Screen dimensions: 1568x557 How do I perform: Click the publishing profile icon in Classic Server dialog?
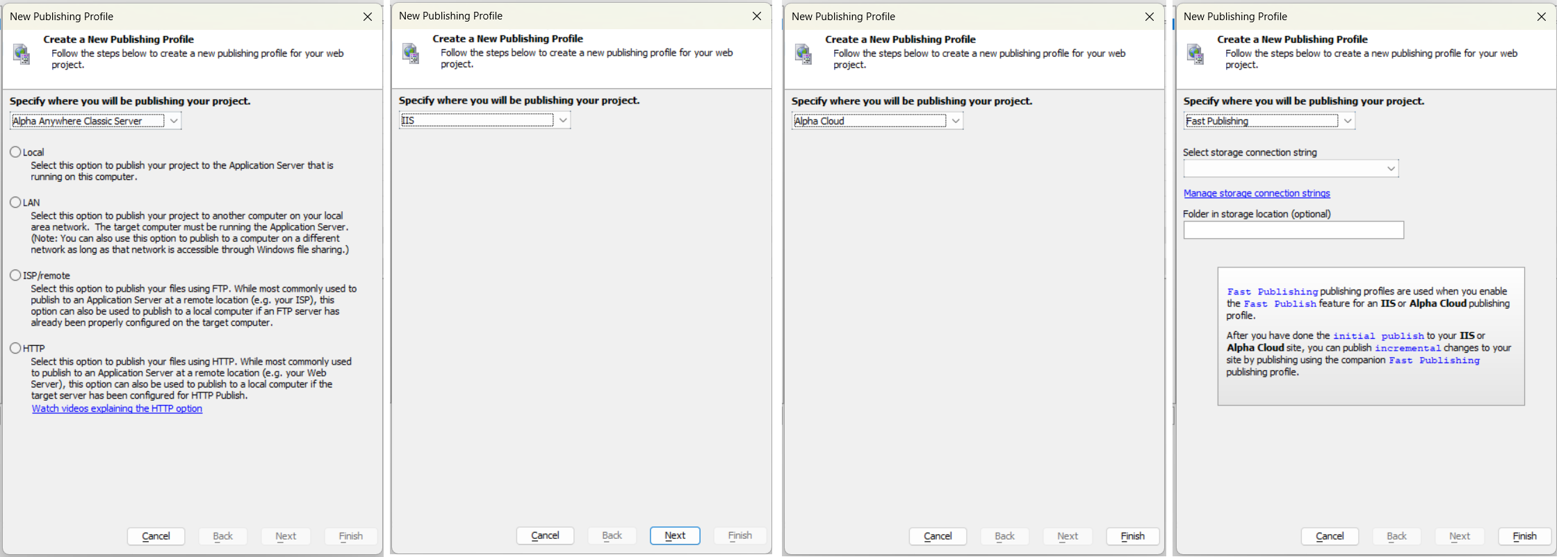click(22, 53)
